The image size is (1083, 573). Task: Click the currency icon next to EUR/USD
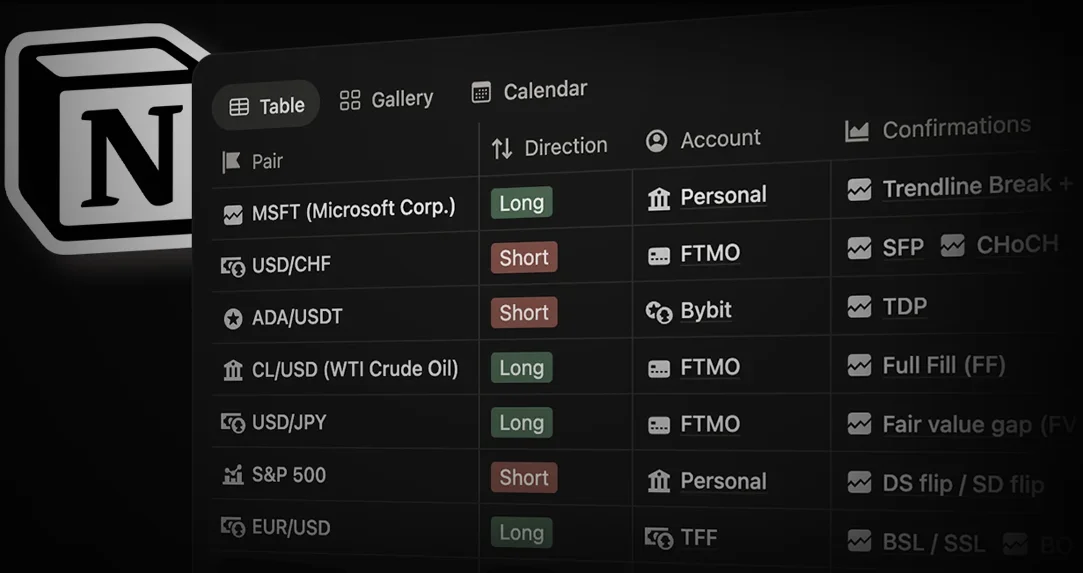[x=233, y=528]
